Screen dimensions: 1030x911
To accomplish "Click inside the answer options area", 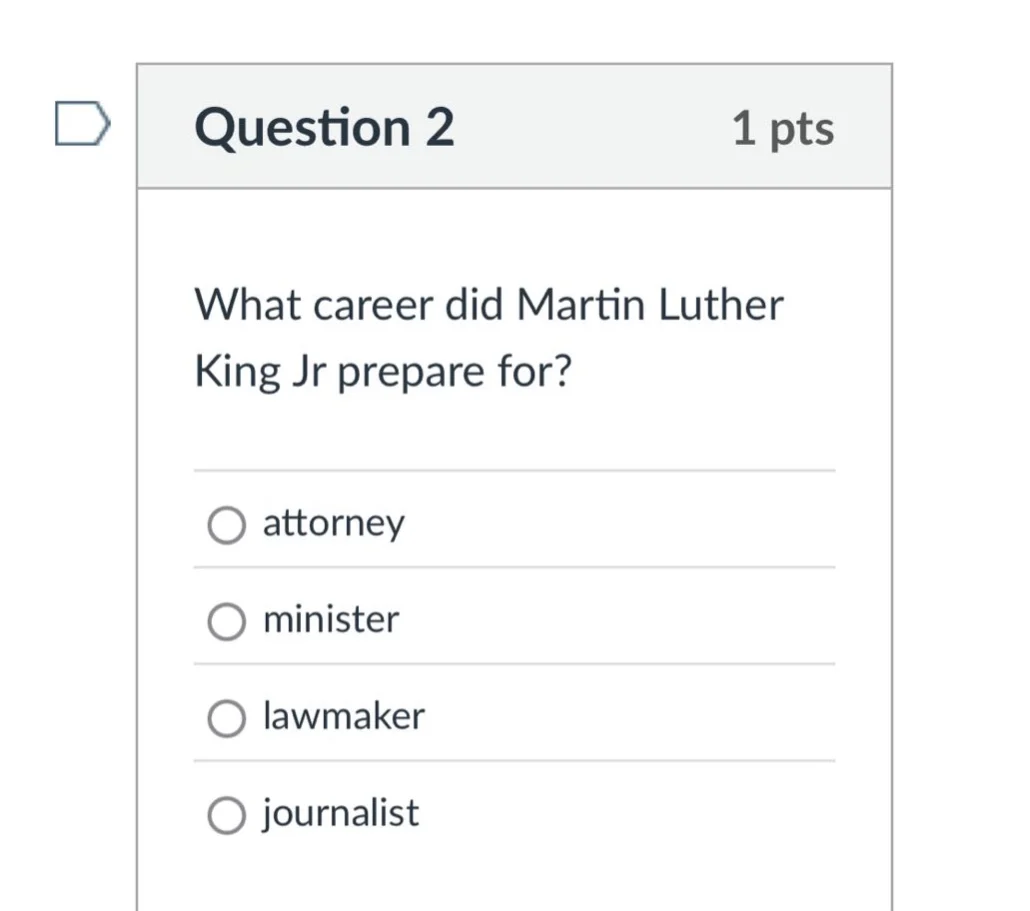I will click(x=513, y=665).
